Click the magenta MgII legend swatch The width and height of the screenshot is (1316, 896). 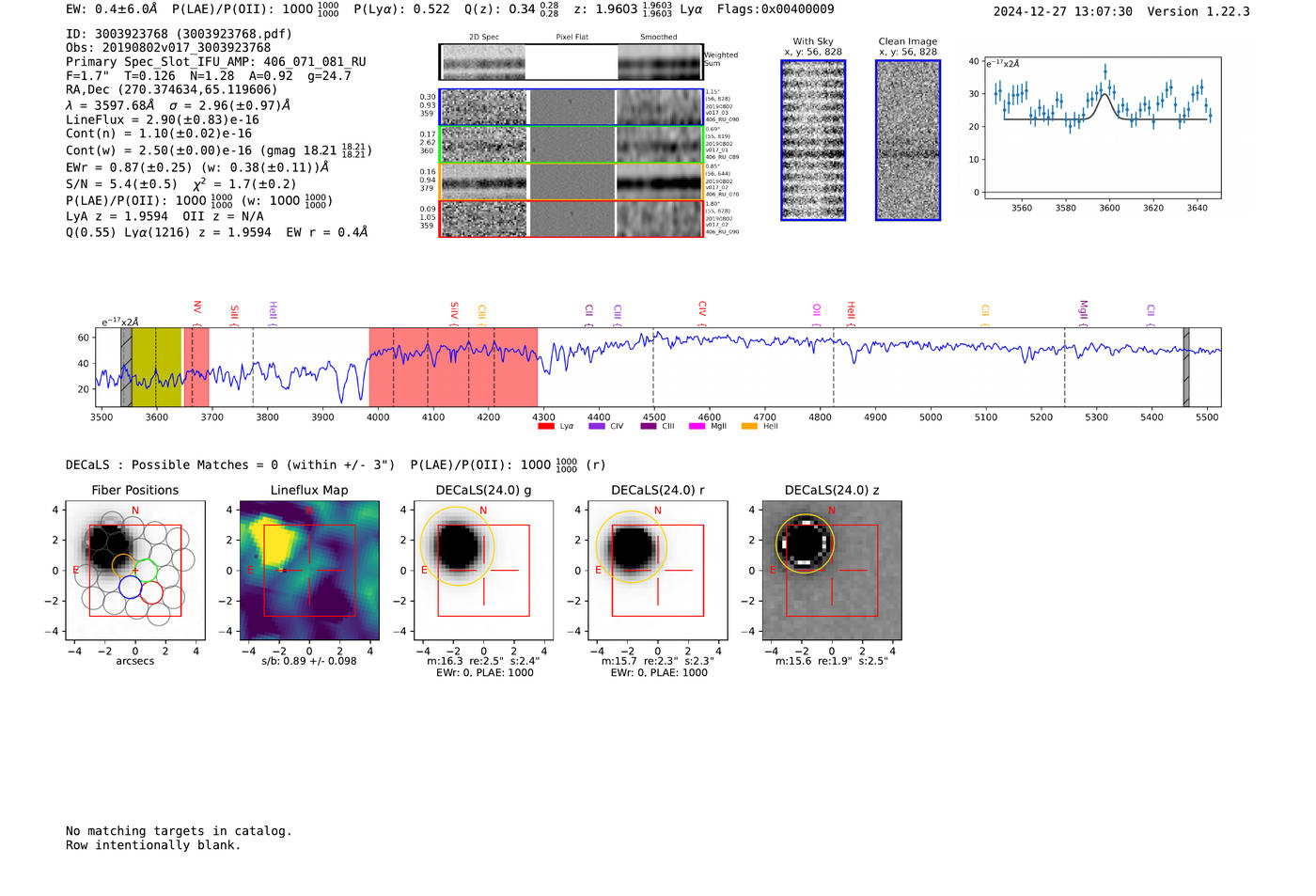point(697,426)
